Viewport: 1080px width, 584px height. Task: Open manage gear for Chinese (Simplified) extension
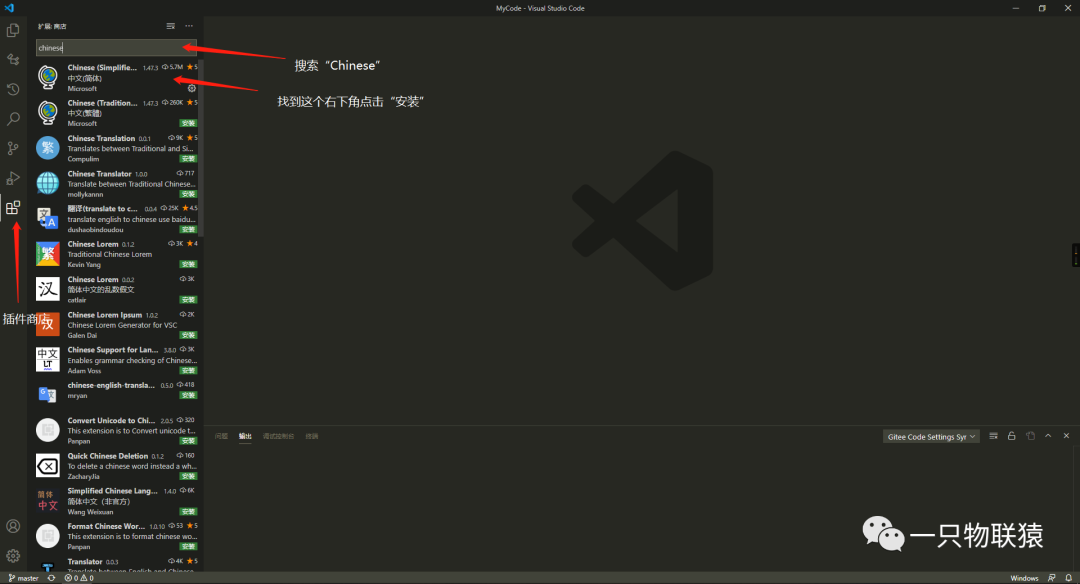tap(192, 88)
